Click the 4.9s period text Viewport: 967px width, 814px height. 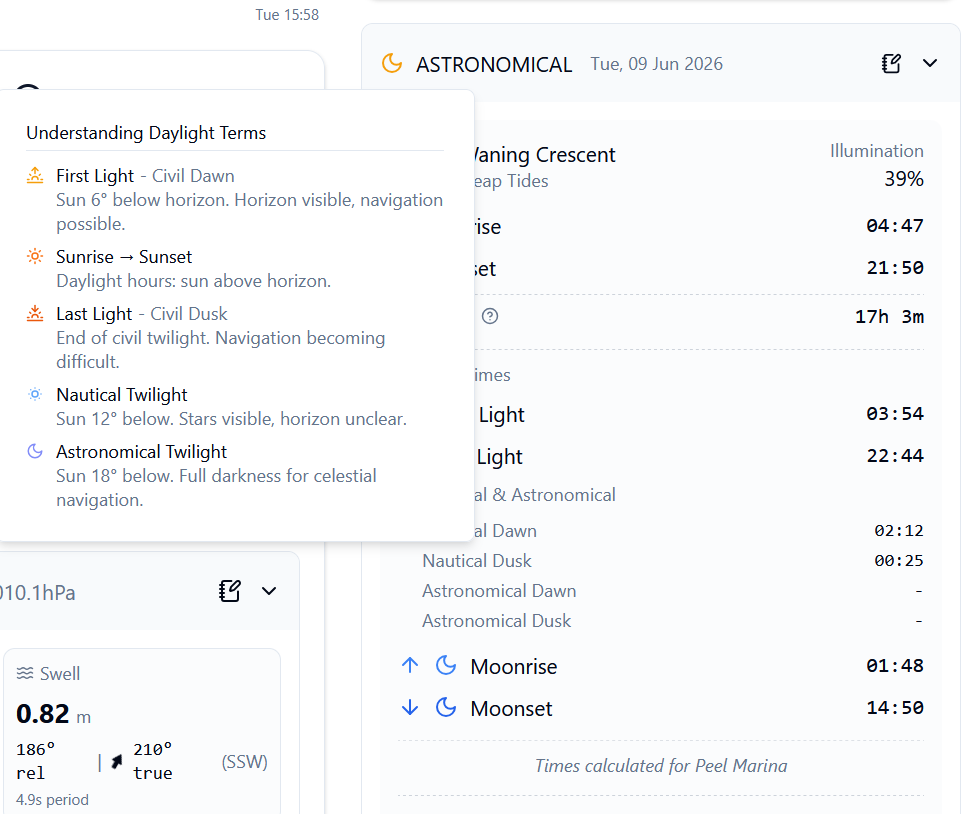coord(52,800)
